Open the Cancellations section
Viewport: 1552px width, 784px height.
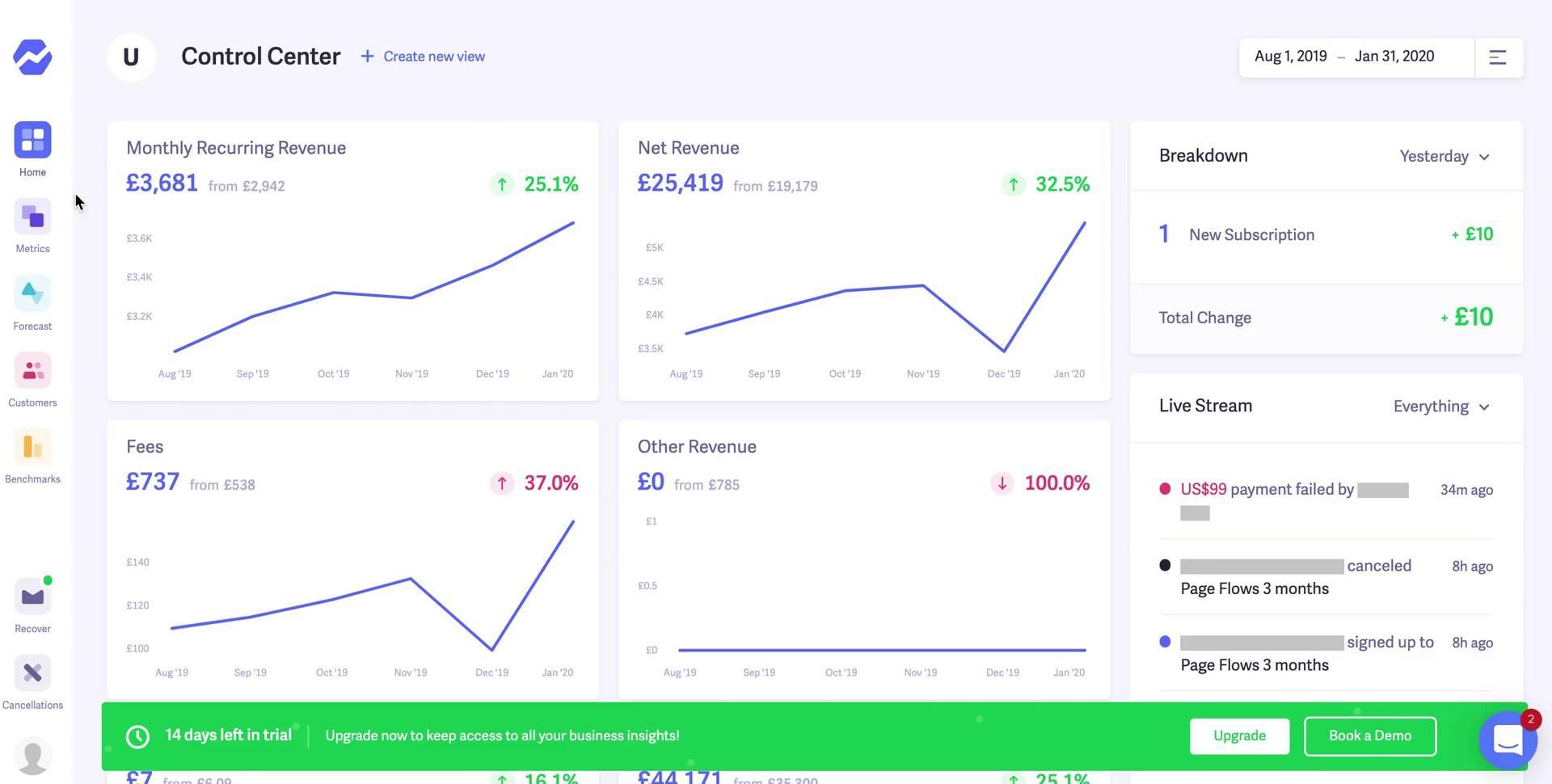tap(32, 674)
